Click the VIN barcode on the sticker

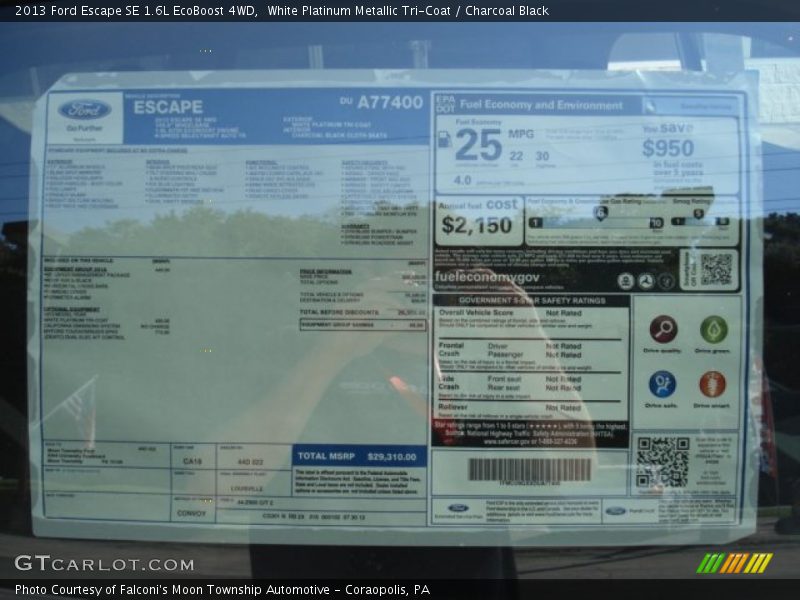(x=530, y=469)
